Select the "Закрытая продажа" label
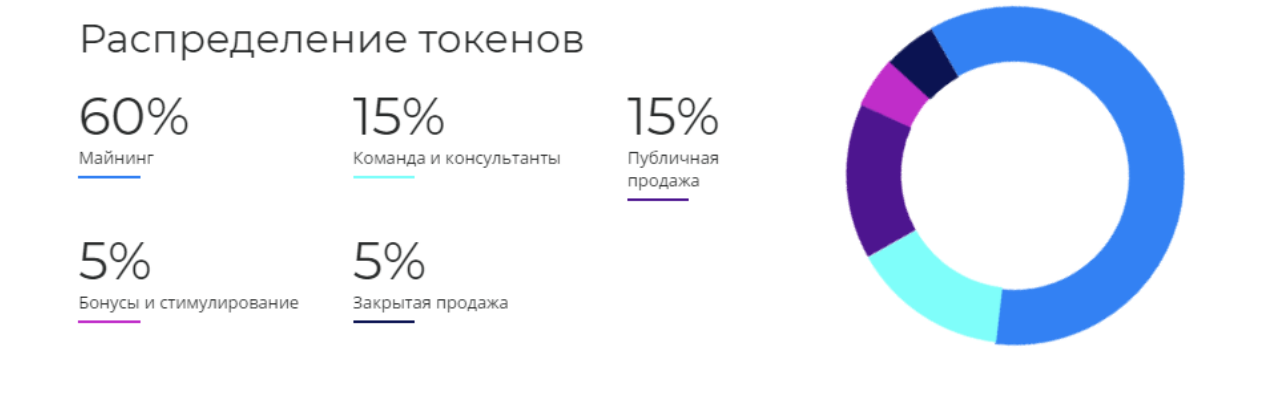The image size is (1272, 416). pos(430,303)
